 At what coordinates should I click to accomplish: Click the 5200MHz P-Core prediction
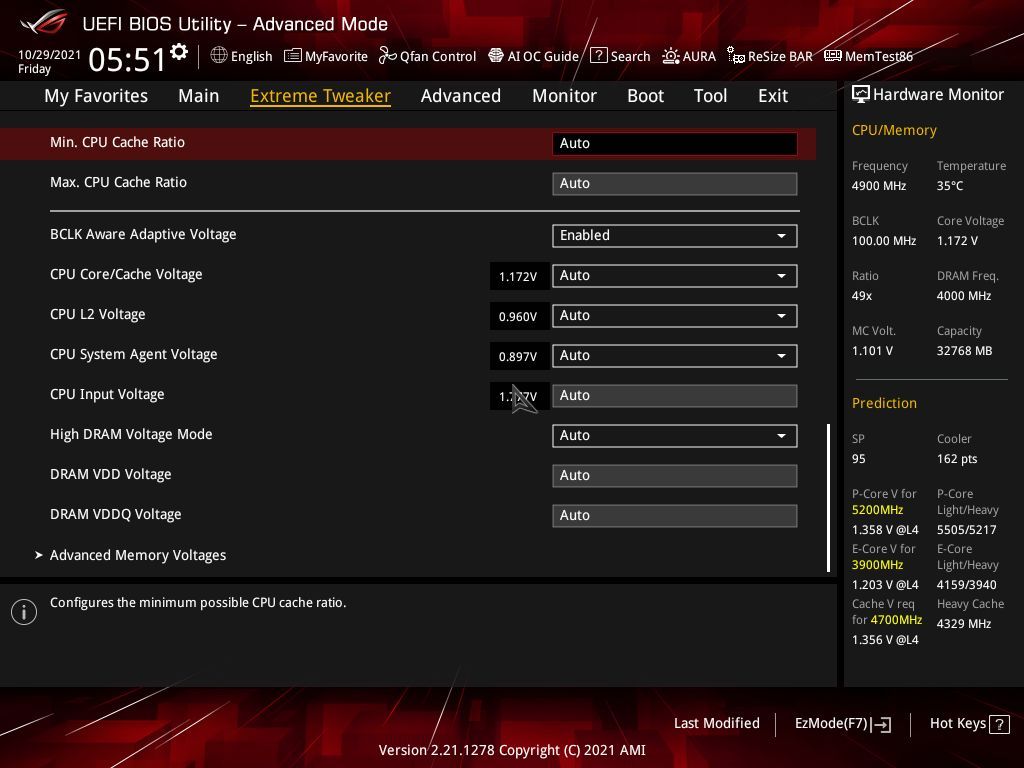(x=877, y=510)
